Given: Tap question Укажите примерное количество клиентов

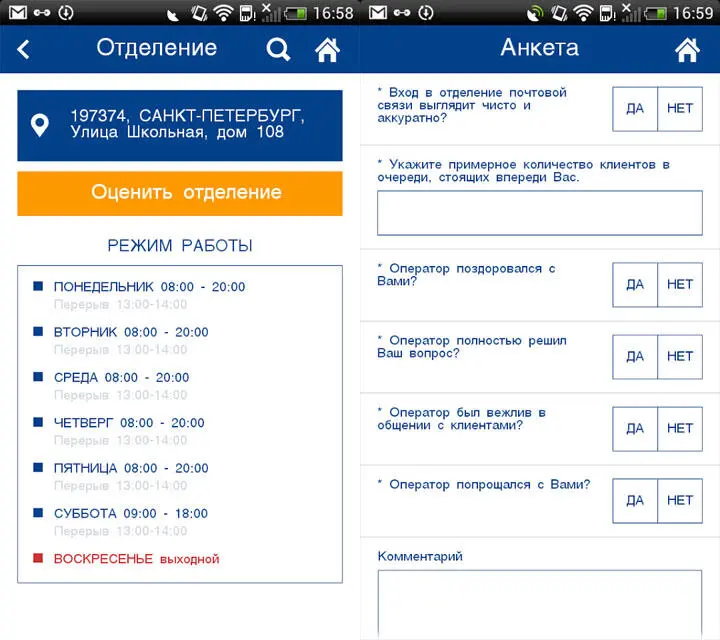Looking at the screenshot, I should 523,171.
